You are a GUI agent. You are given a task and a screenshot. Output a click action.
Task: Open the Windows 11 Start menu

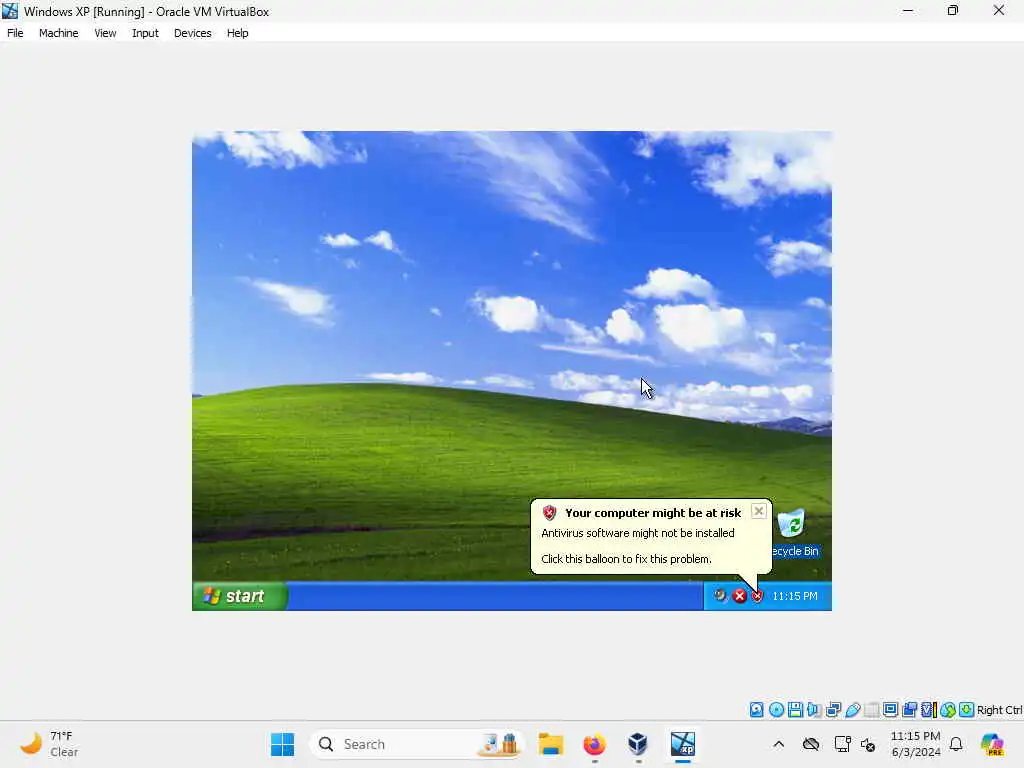(282, 744)
